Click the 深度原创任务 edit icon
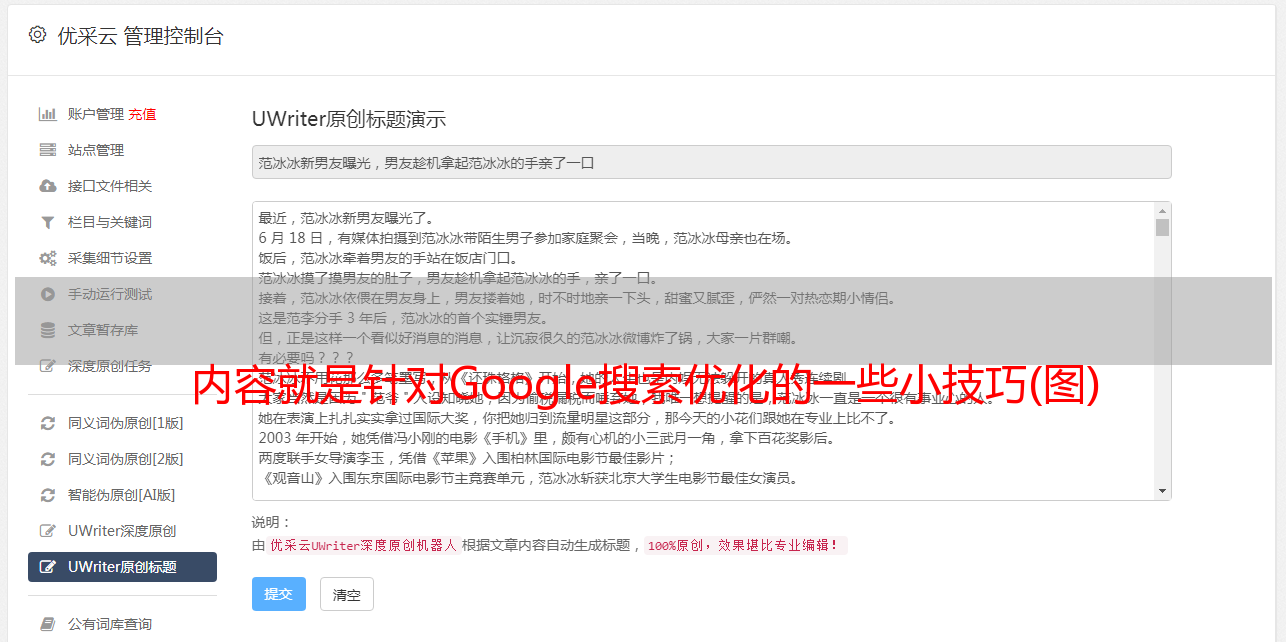Image resolution: width=1286 pixels, height=642 pixels. (47, 366)
